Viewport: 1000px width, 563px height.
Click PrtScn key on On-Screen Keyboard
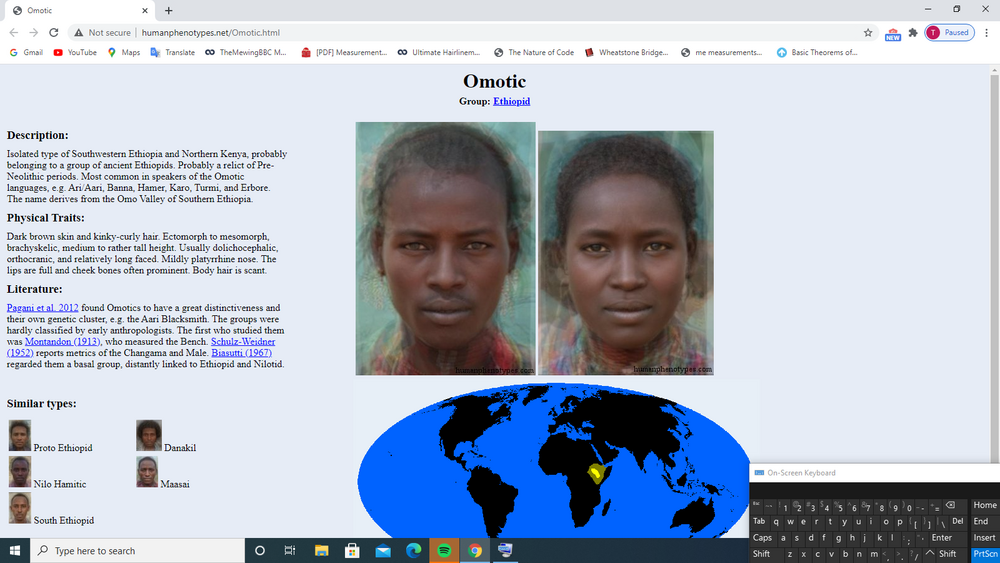(x=985, y=554)
